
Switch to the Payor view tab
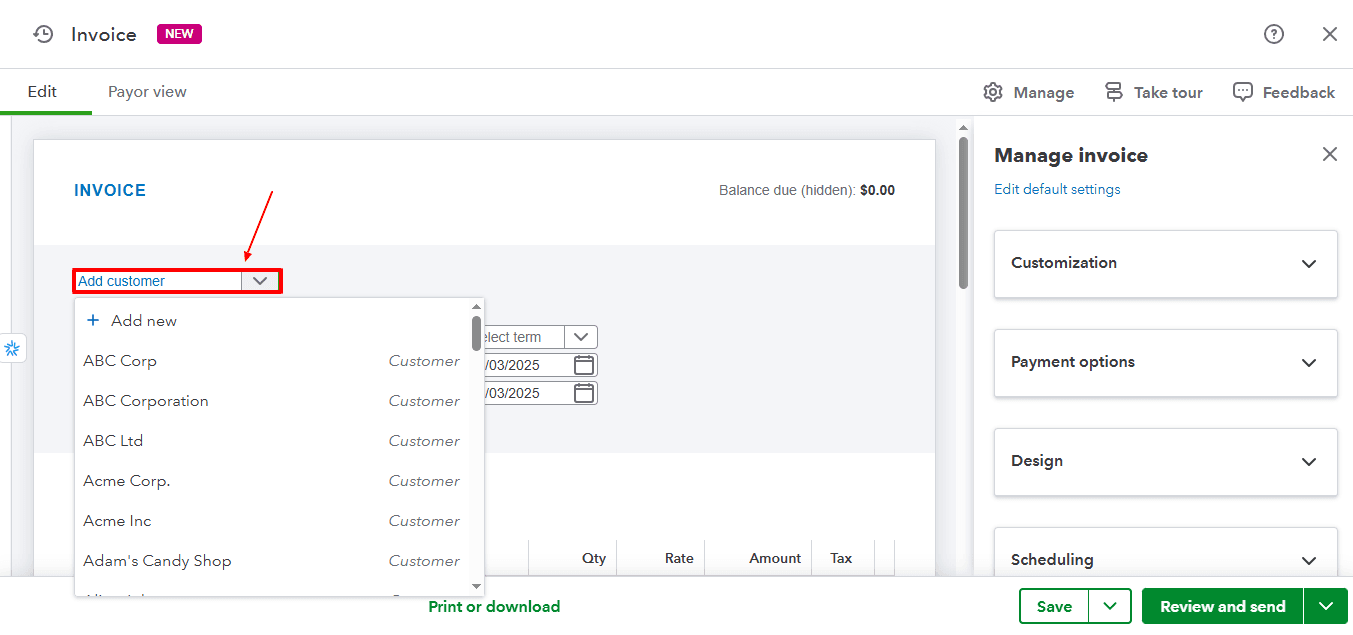146,91
